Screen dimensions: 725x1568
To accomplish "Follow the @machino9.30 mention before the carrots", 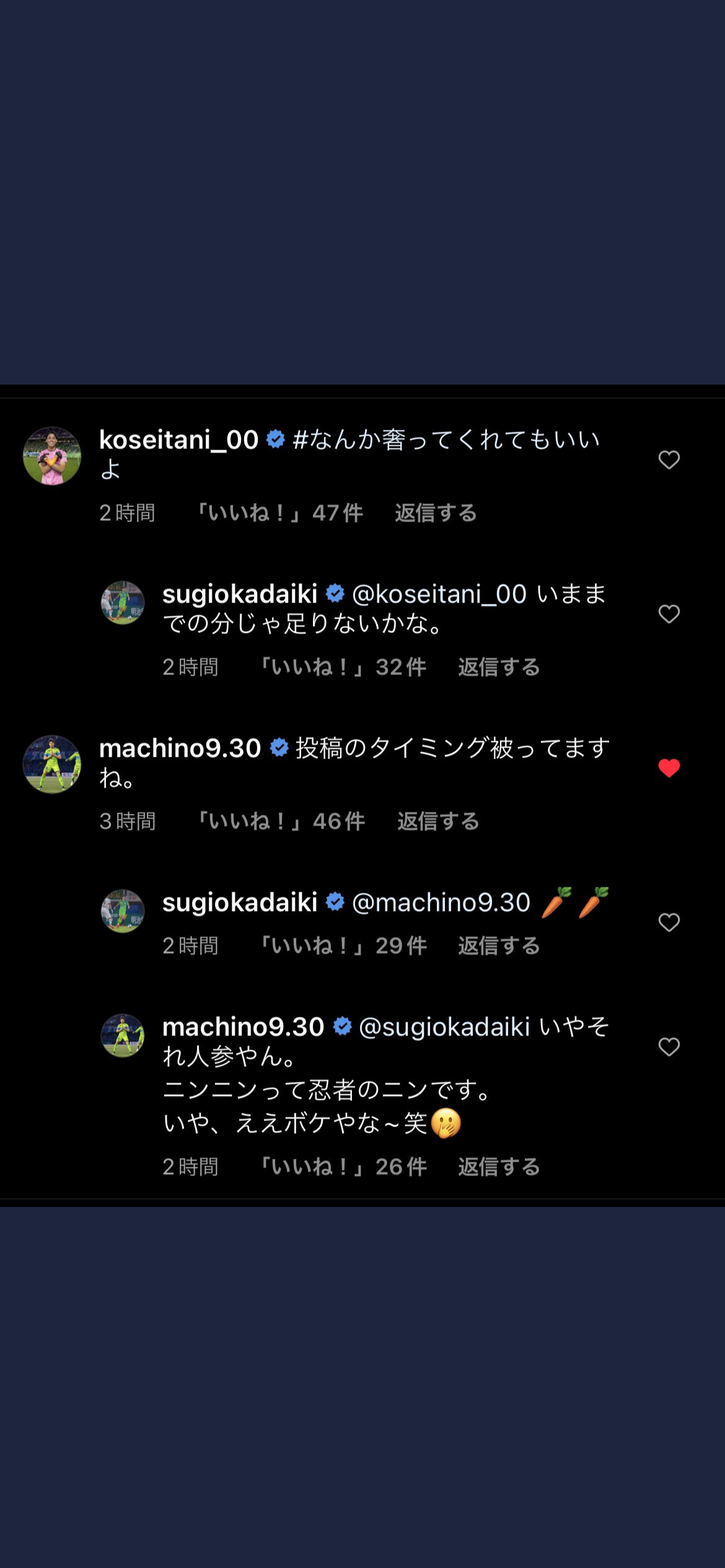I will [441, 903].
